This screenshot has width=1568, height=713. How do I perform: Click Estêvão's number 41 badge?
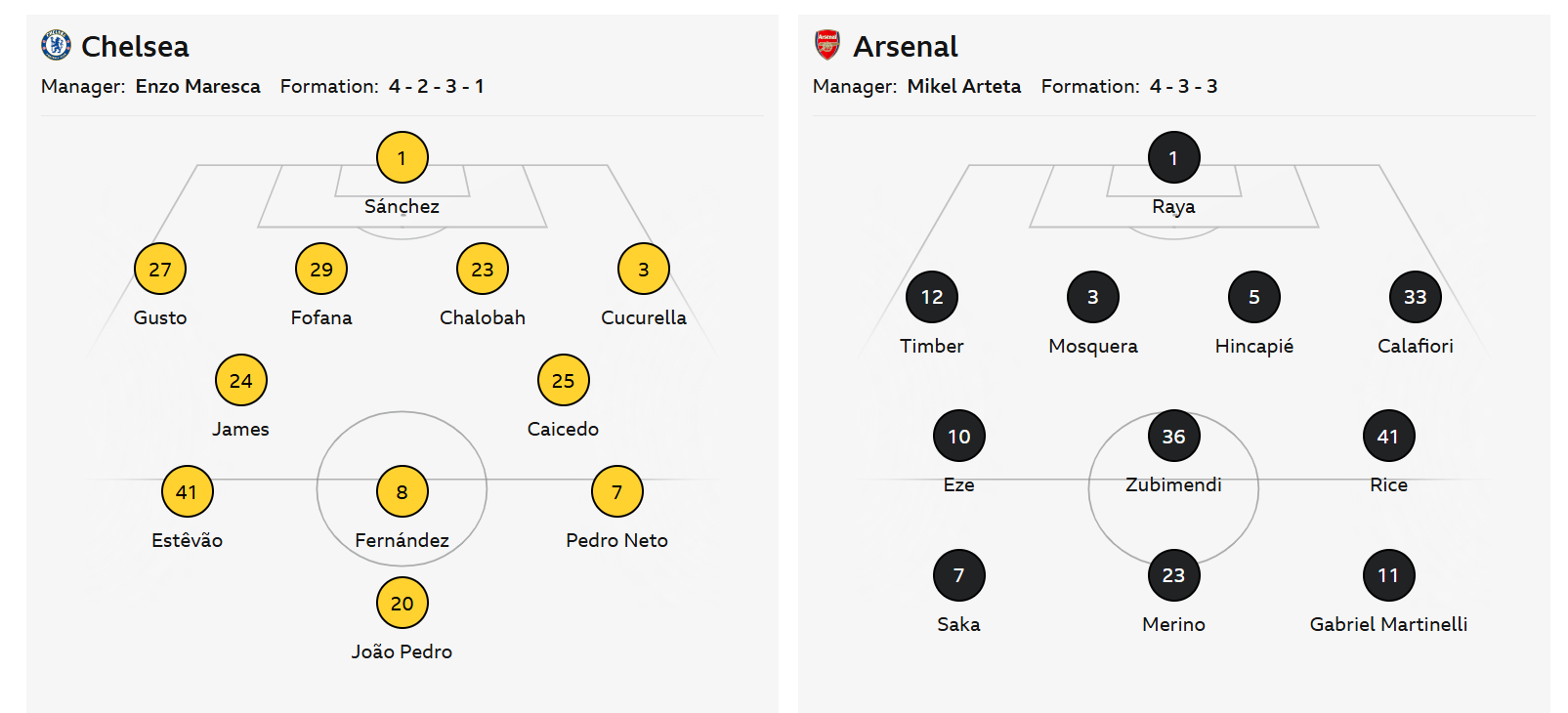[187, 491]
